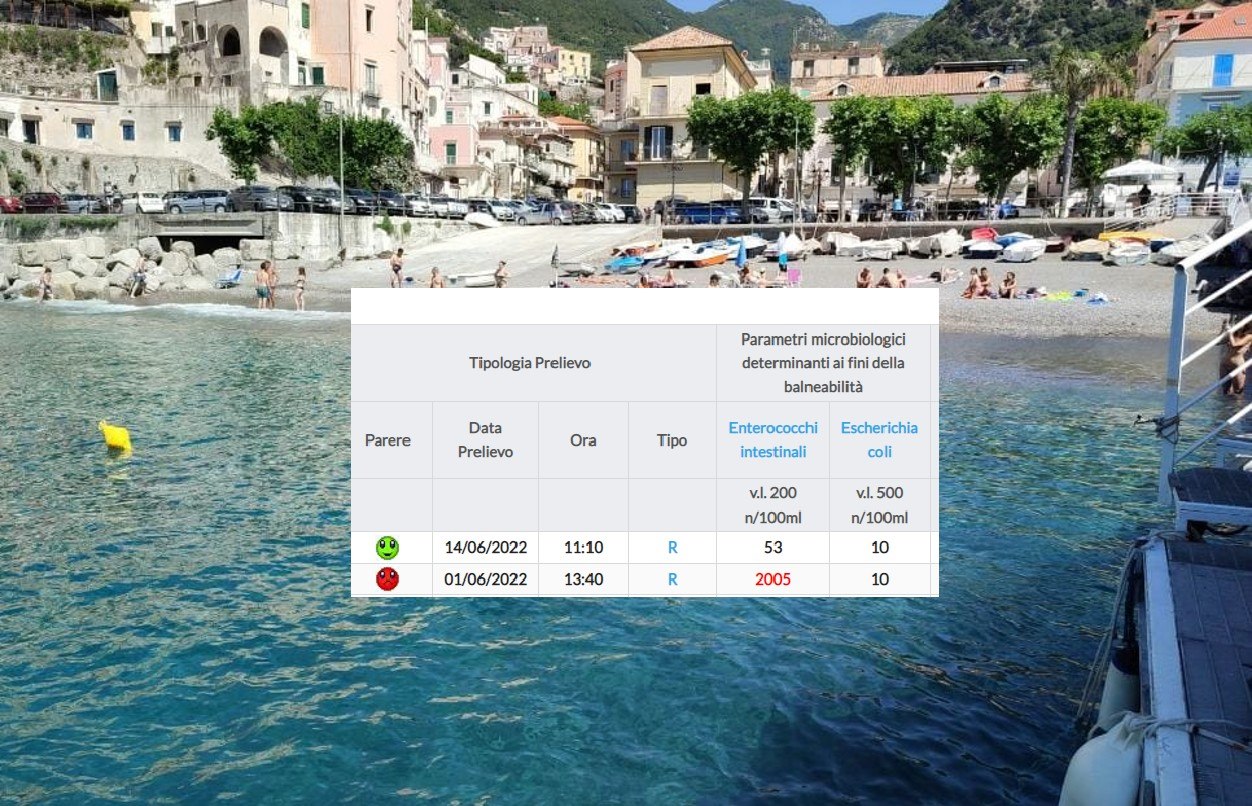Open the Enterococchi intestinali link
1252x806 pixels.
[x=773, y=440]
